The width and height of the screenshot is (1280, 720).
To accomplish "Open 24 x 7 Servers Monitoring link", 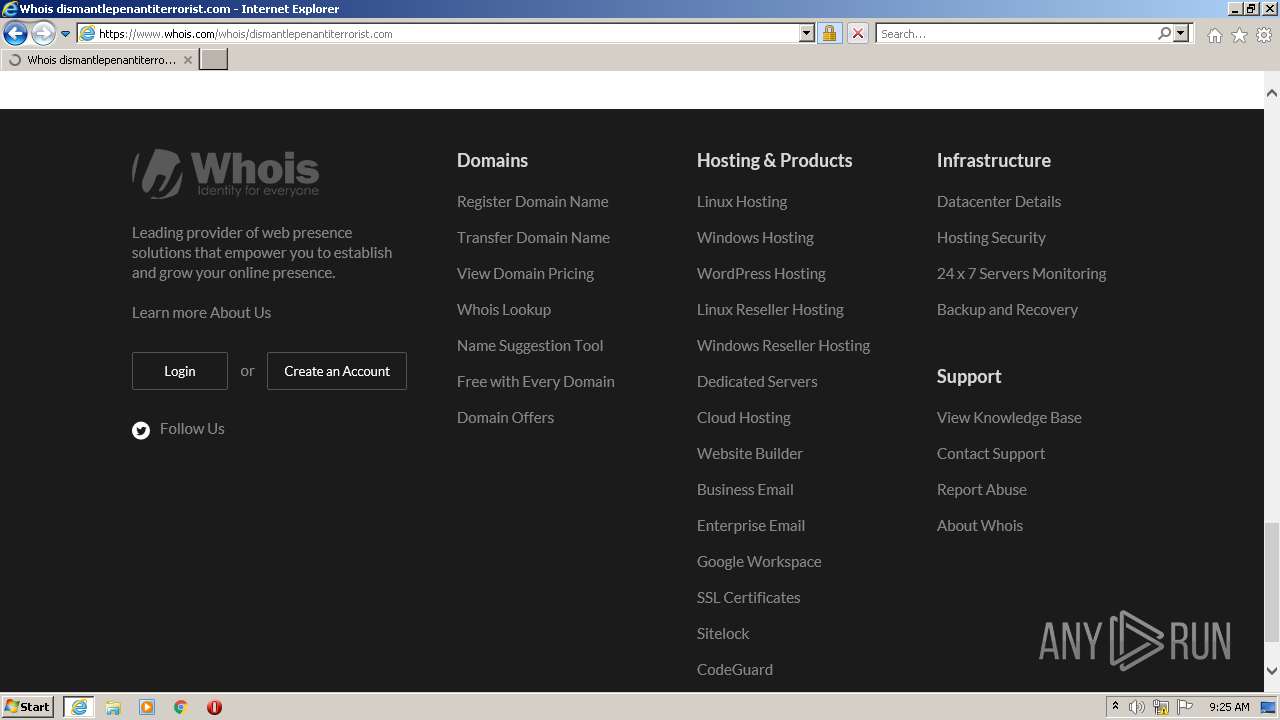I will coord(1021,273).
